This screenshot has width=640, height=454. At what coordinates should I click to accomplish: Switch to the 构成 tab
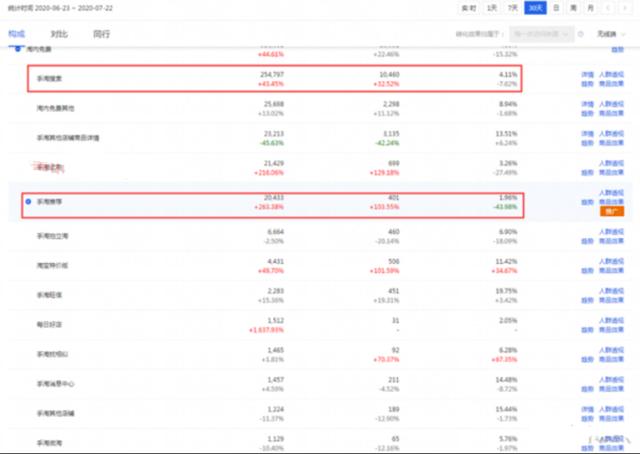16,33
